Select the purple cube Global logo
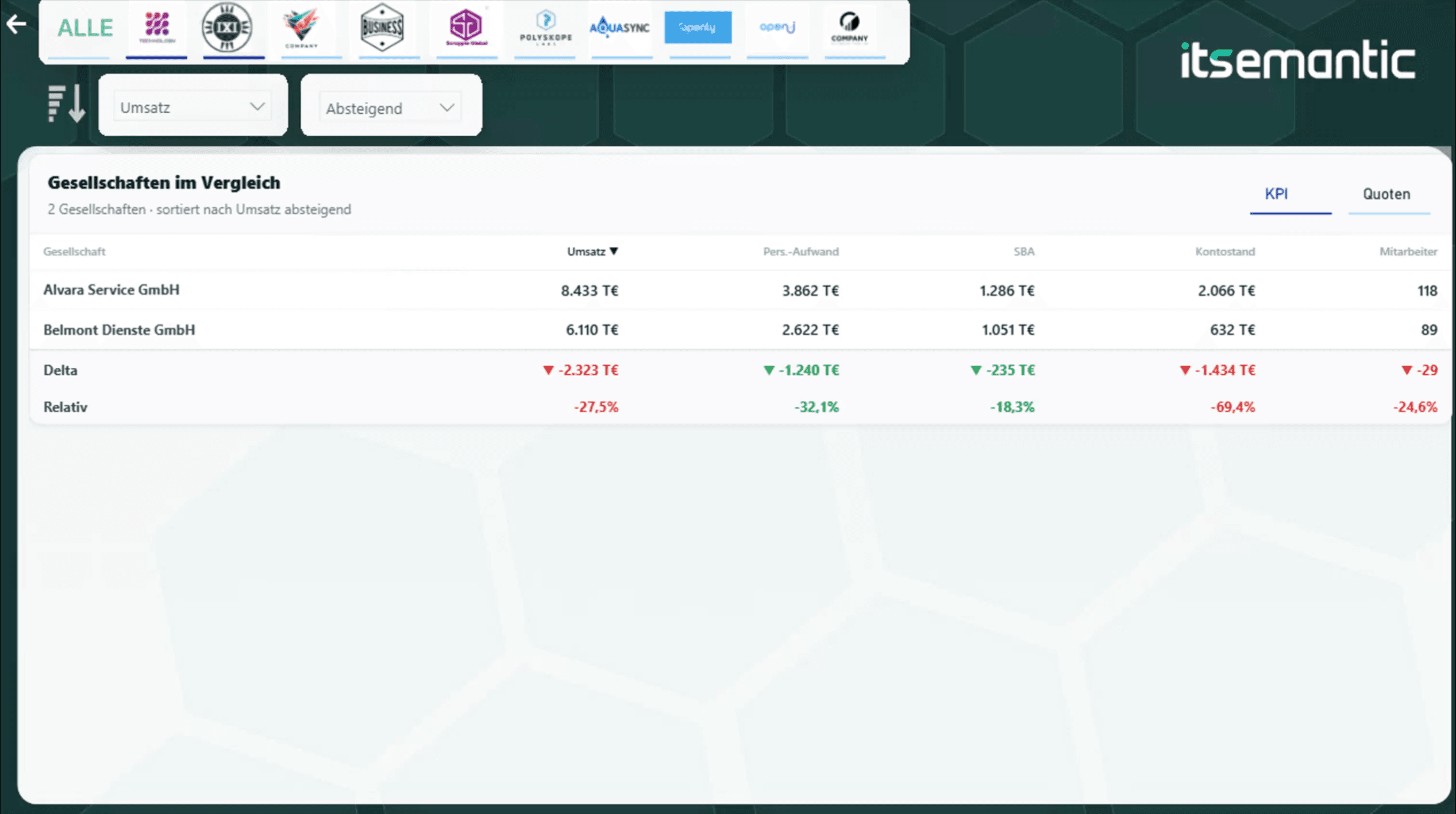 [x=466, y=27]
